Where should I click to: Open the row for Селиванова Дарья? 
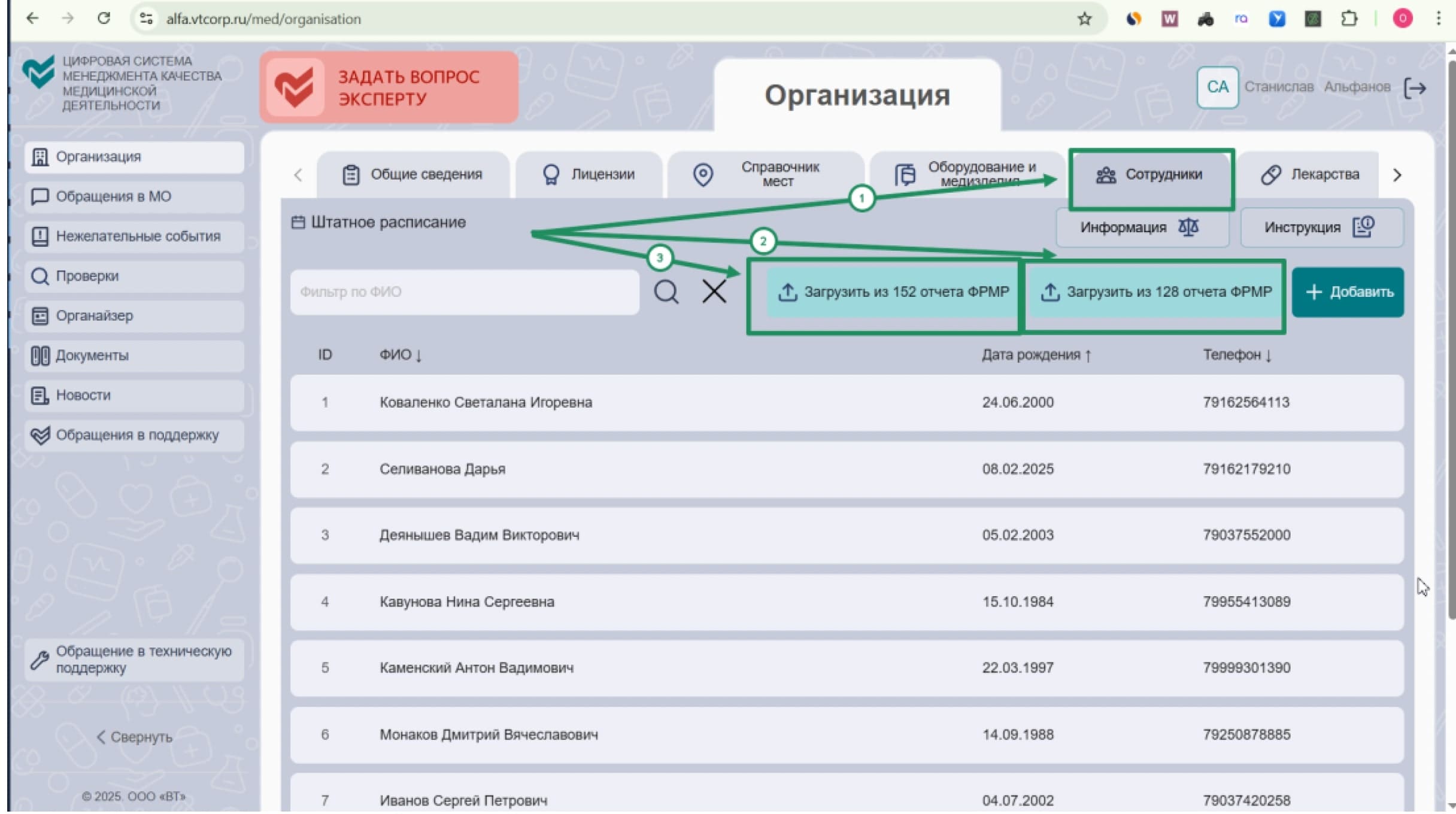[847, 469]
